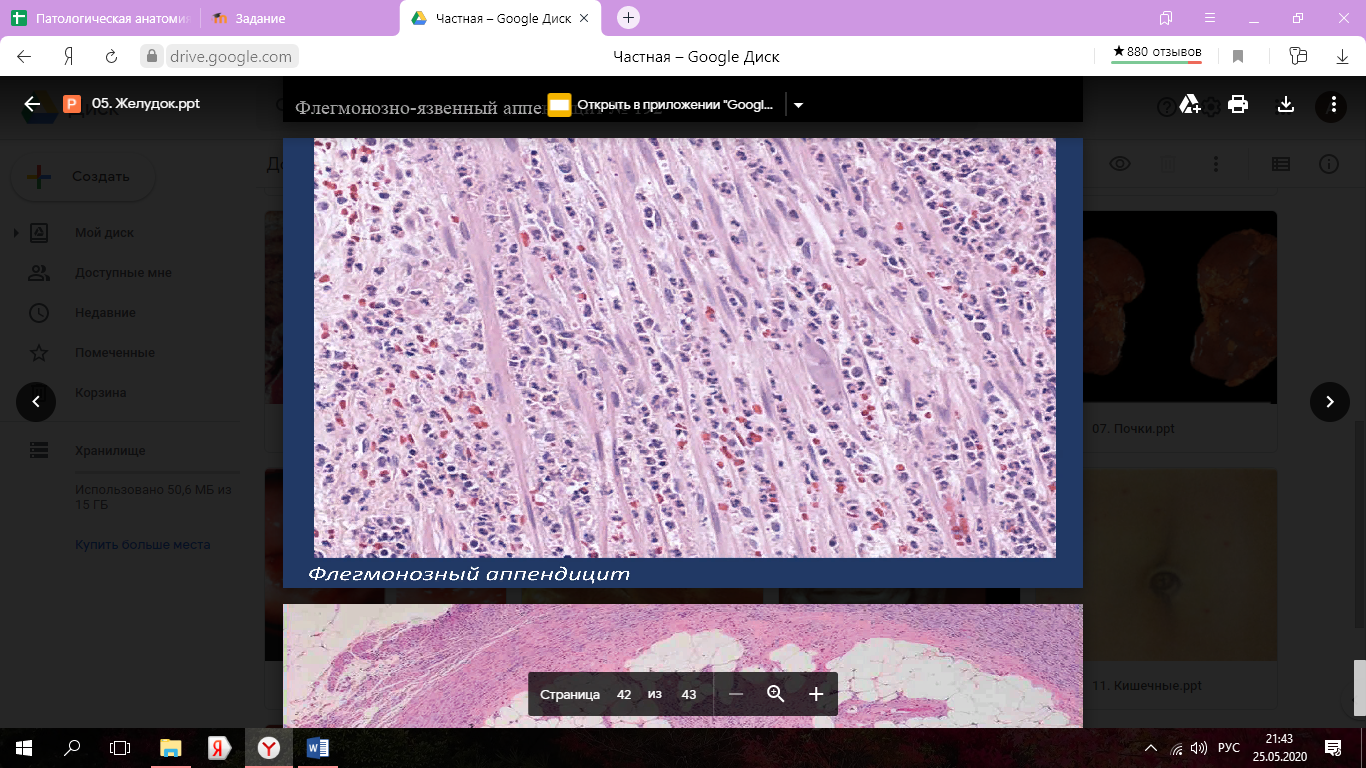Expand hidden system tray icons

(1152, 748)
